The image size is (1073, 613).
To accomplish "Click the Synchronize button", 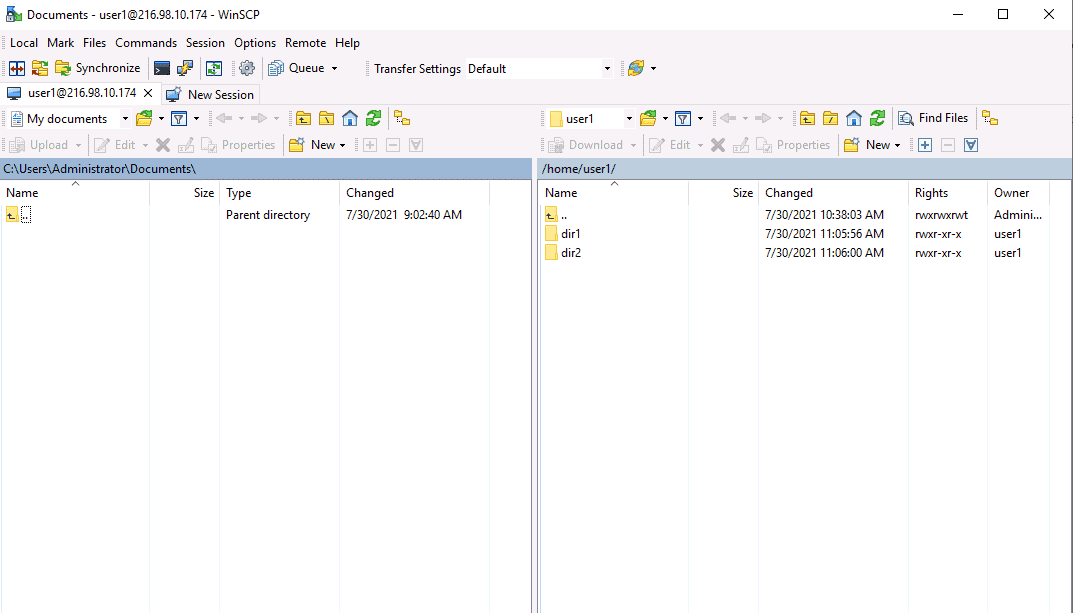I will 98,68.
